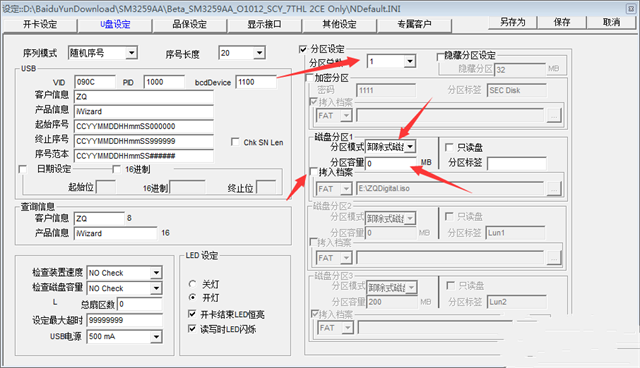Click the 查询信息 客户信息 field
The width and height of the screenshot is (640, 368).
tap(99, 218)
